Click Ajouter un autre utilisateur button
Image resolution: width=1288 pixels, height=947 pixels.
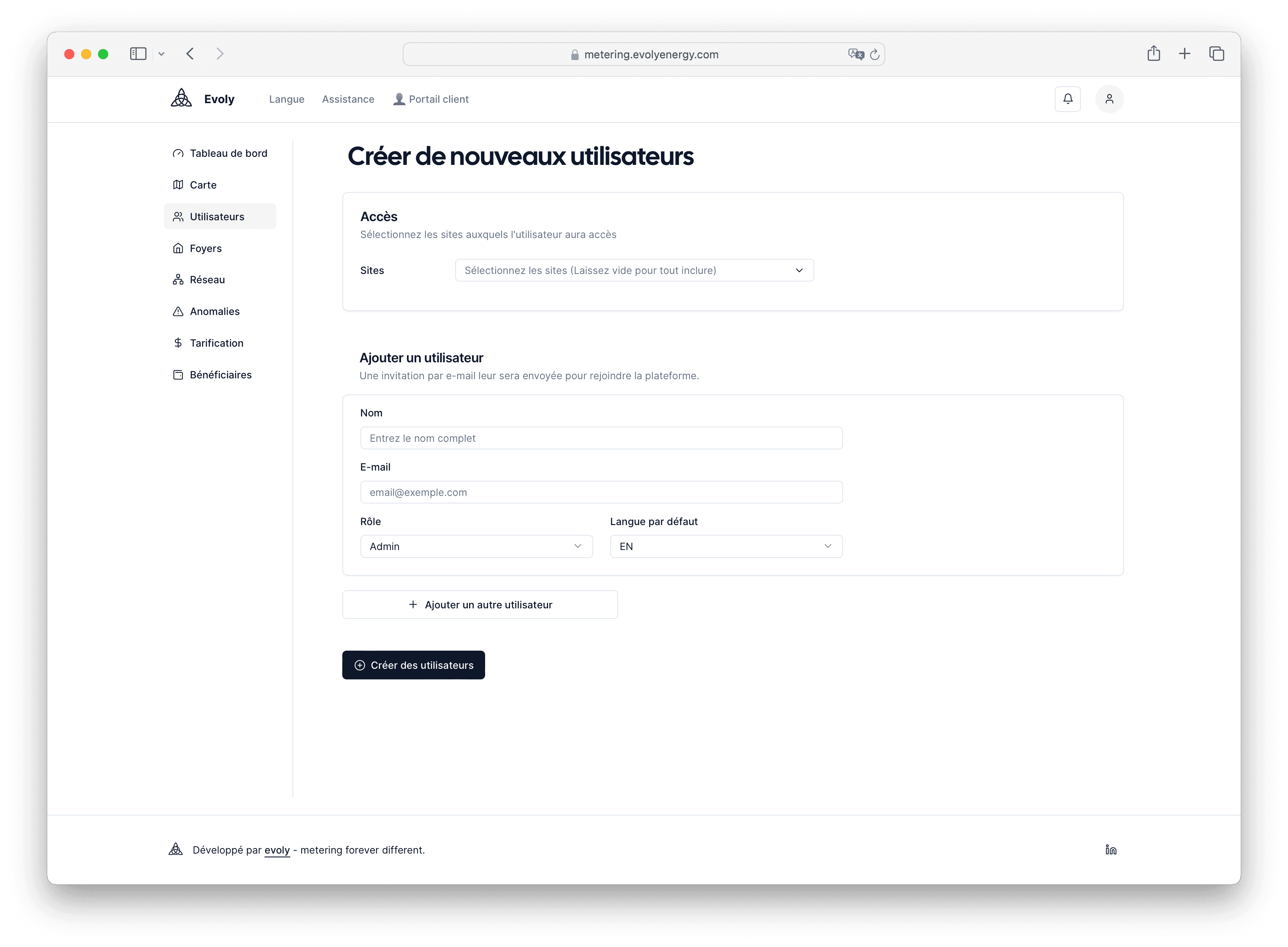coord(480,605)
